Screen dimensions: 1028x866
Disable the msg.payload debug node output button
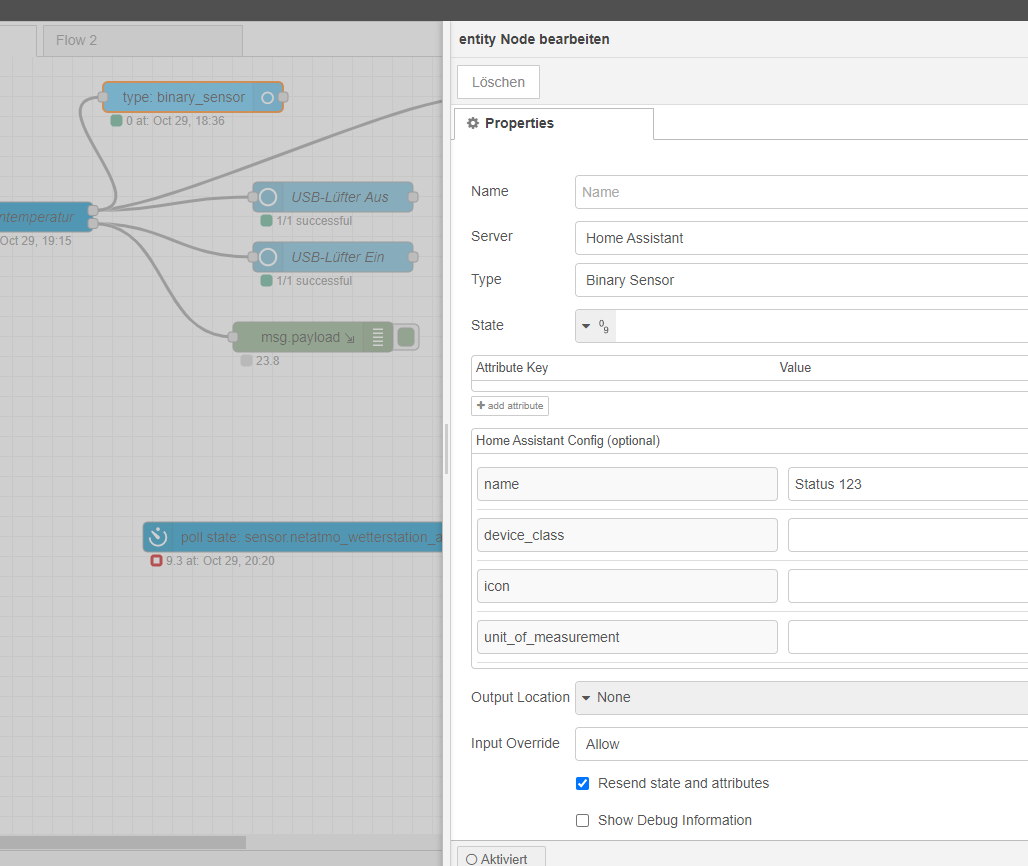pyautogui.click(x=405, y=337)
